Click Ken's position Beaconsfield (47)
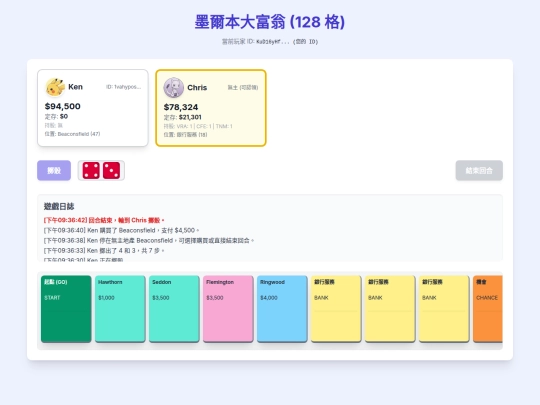 [72, 134]
